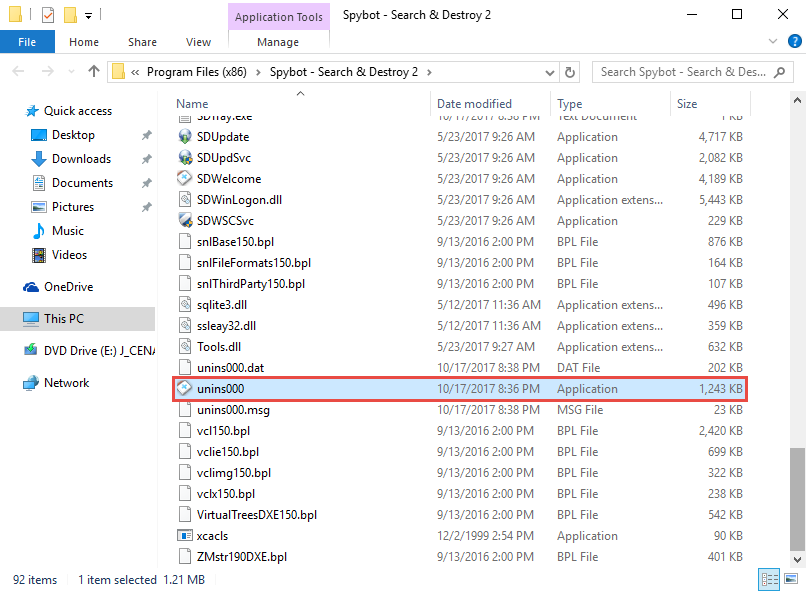
Task: Open the File menu
Action: [x=27, y=42]
